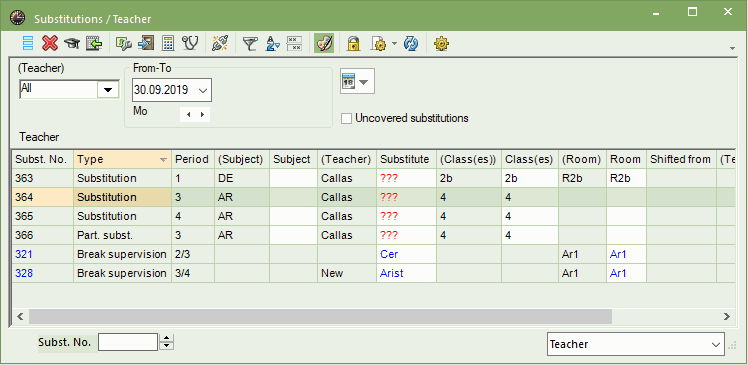Click the blue Cer substitute cell
The height and width of the screenshot is (365, 748).
[x=406, y=254]
